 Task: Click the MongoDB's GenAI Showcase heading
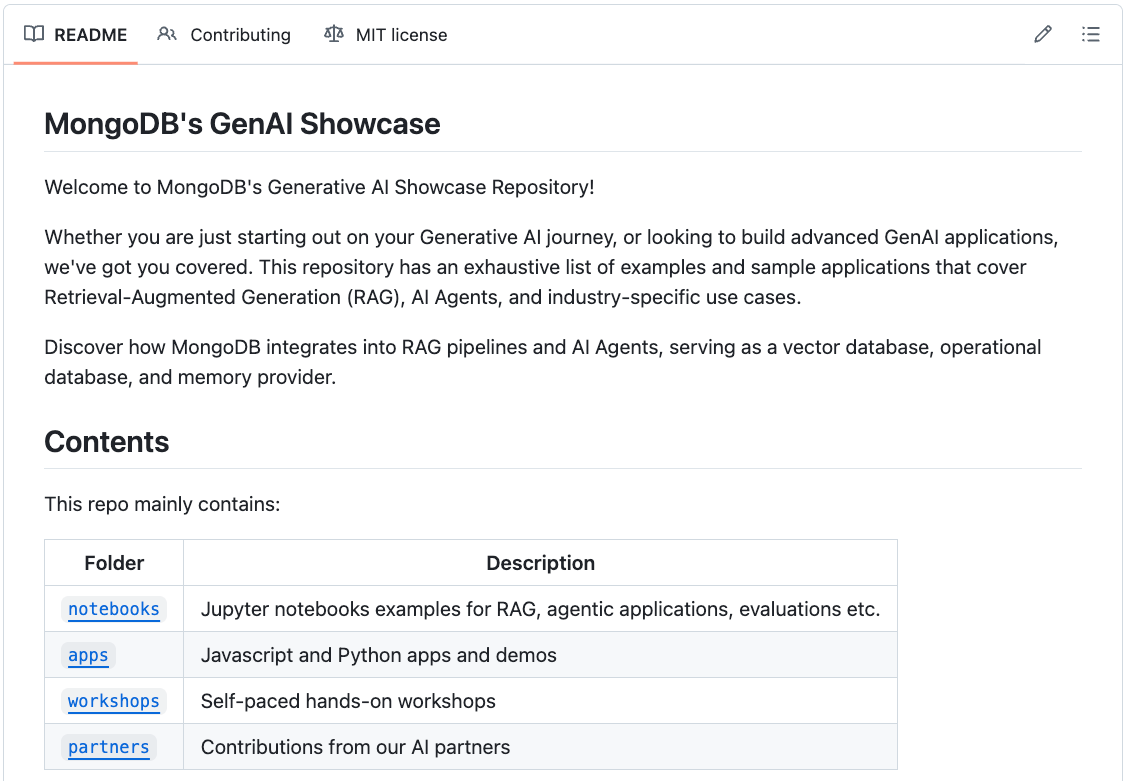(242, 124)
